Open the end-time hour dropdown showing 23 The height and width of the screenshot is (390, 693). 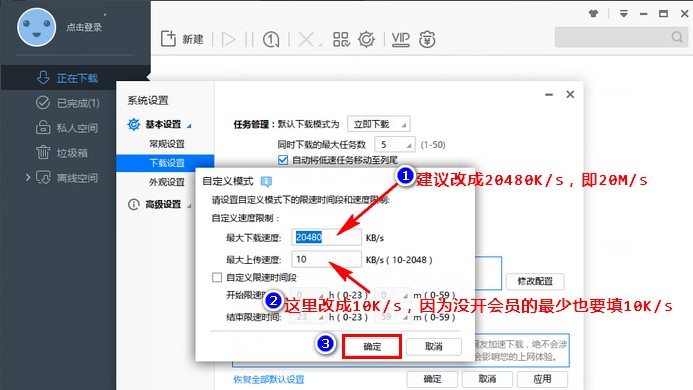tap(308, 317)
